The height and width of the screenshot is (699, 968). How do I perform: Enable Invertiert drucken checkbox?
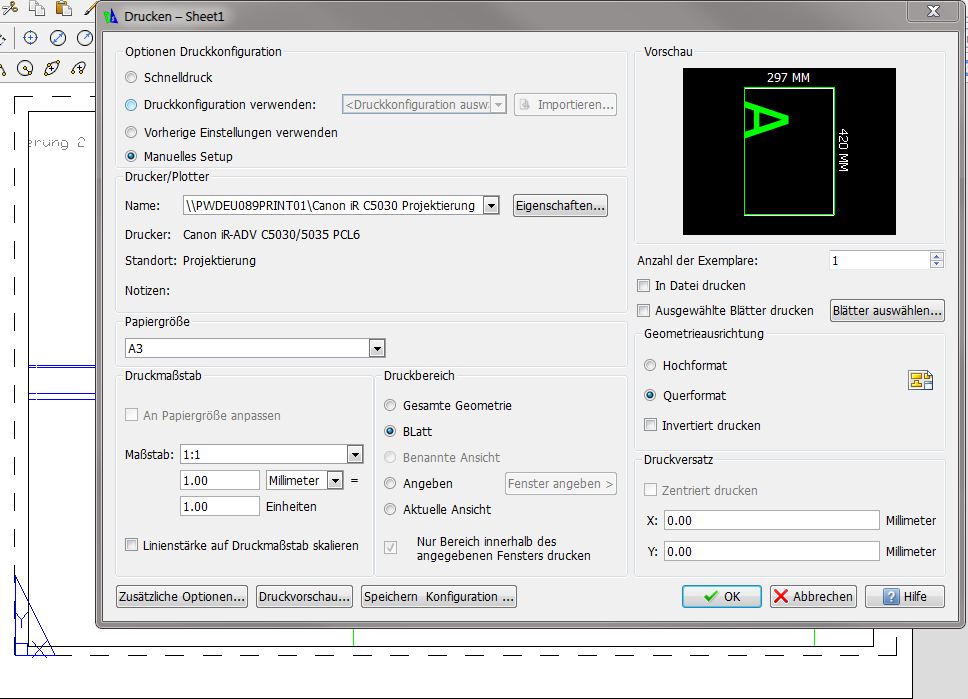tap(650, 425)
